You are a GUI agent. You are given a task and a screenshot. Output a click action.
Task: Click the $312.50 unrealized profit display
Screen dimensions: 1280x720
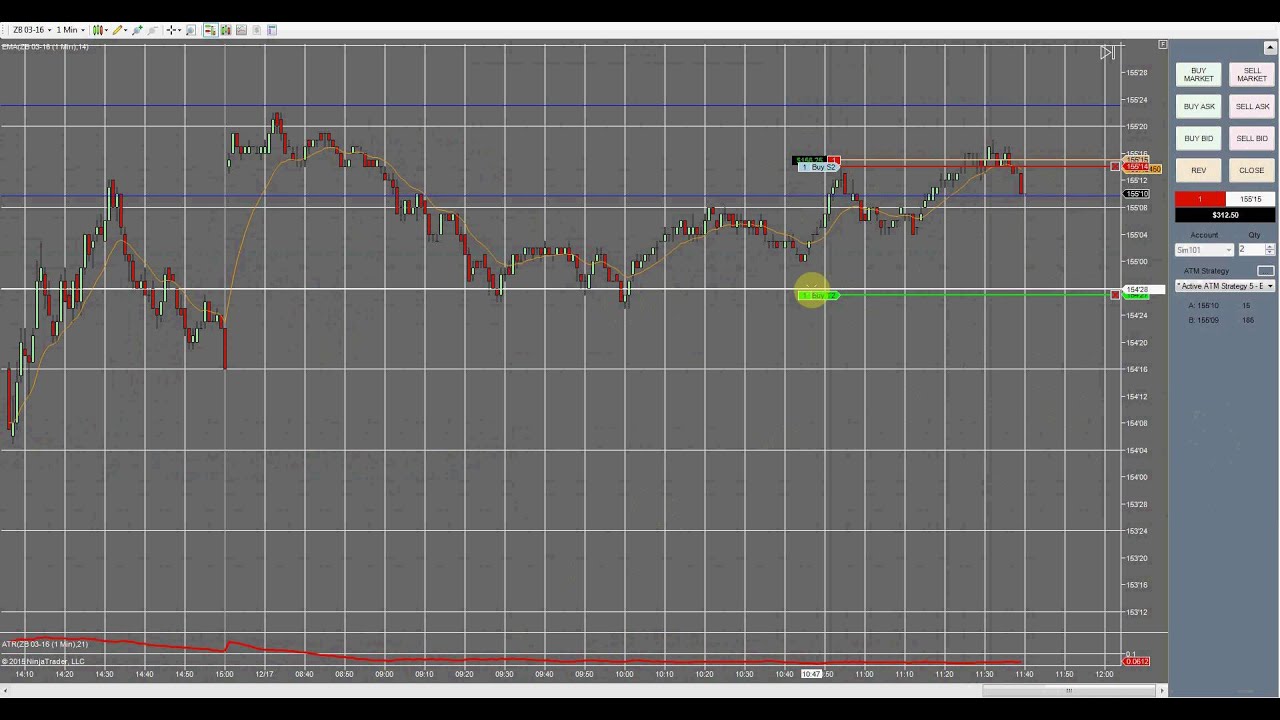tap(1225, 215)
